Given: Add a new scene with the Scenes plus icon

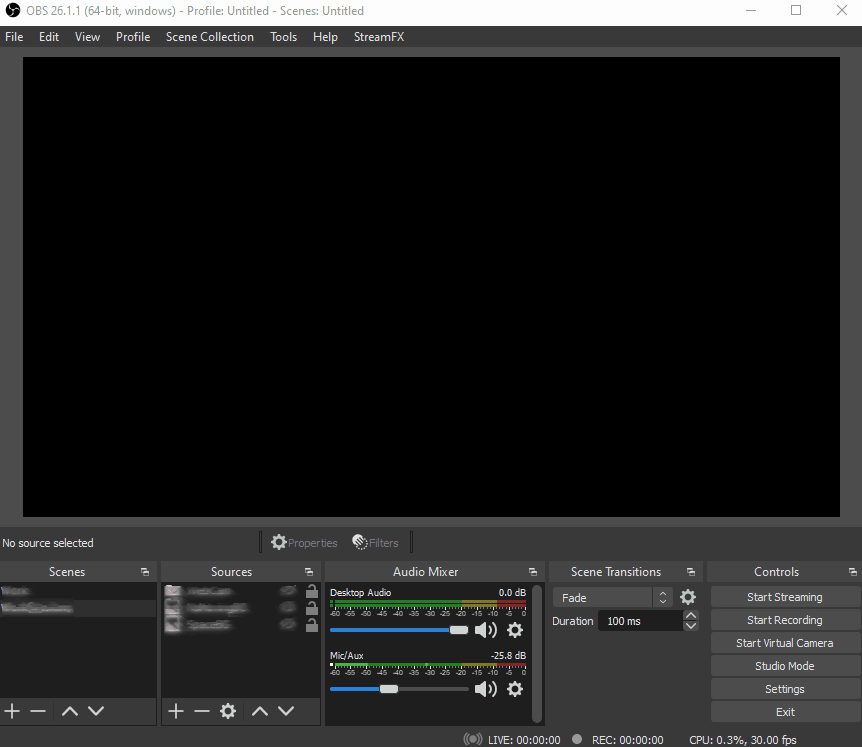Looking at the screenshot, I should click(x=12, y=711).
